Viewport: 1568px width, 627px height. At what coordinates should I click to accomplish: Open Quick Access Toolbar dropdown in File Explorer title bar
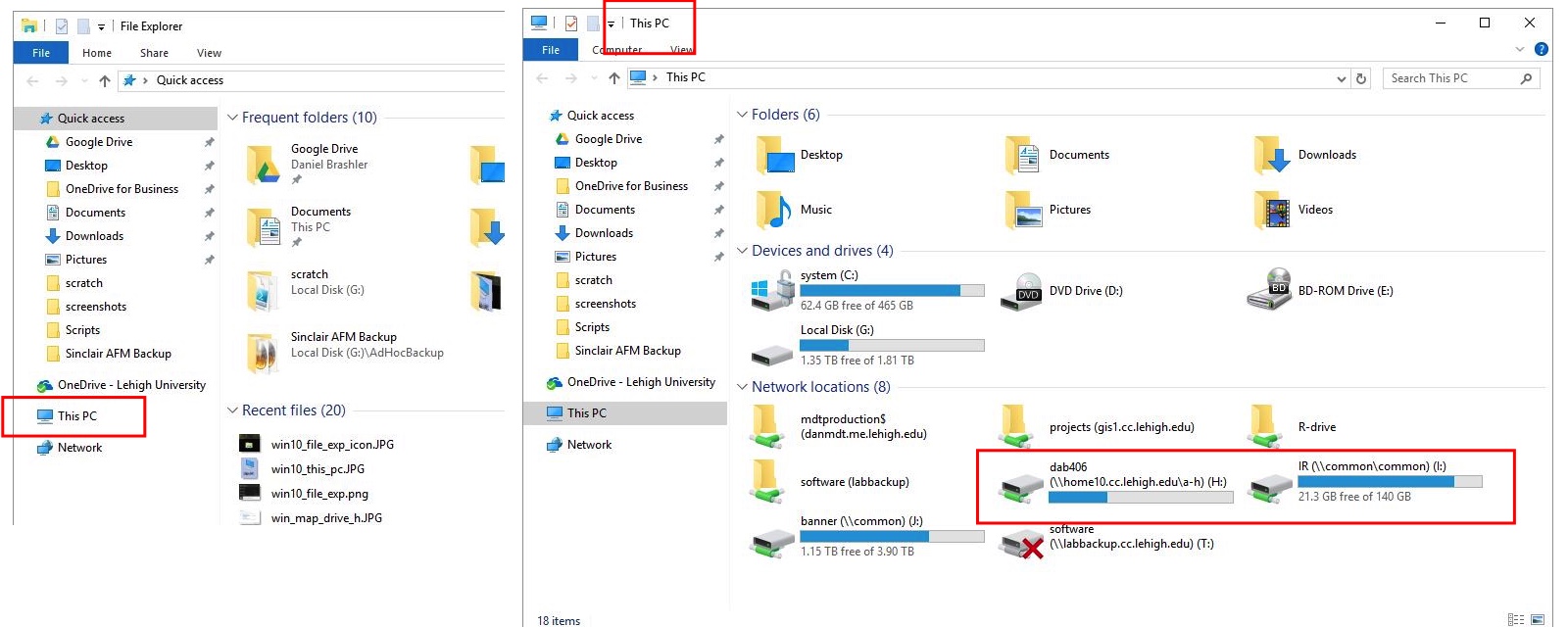pyautogui.click(x=101, y=26)
